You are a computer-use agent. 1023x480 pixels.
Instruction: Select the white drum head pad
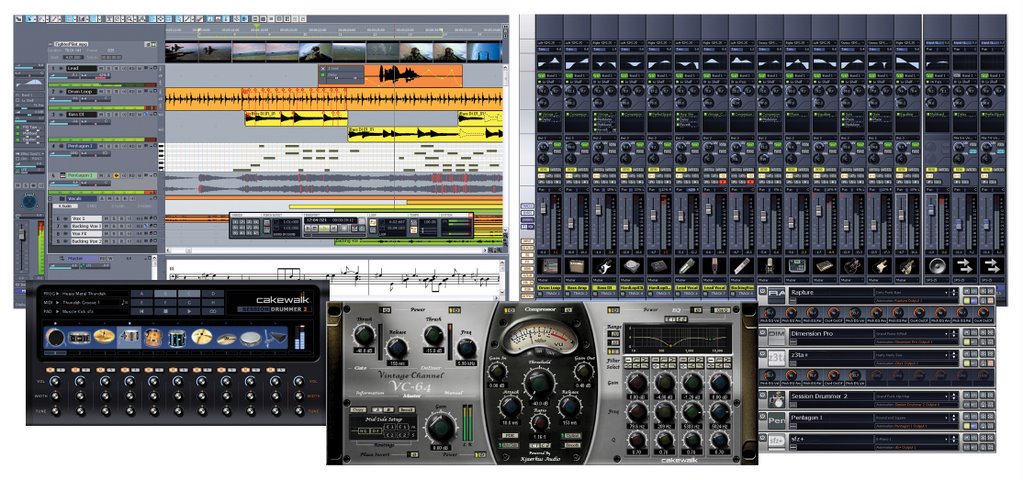click(251, 338)
